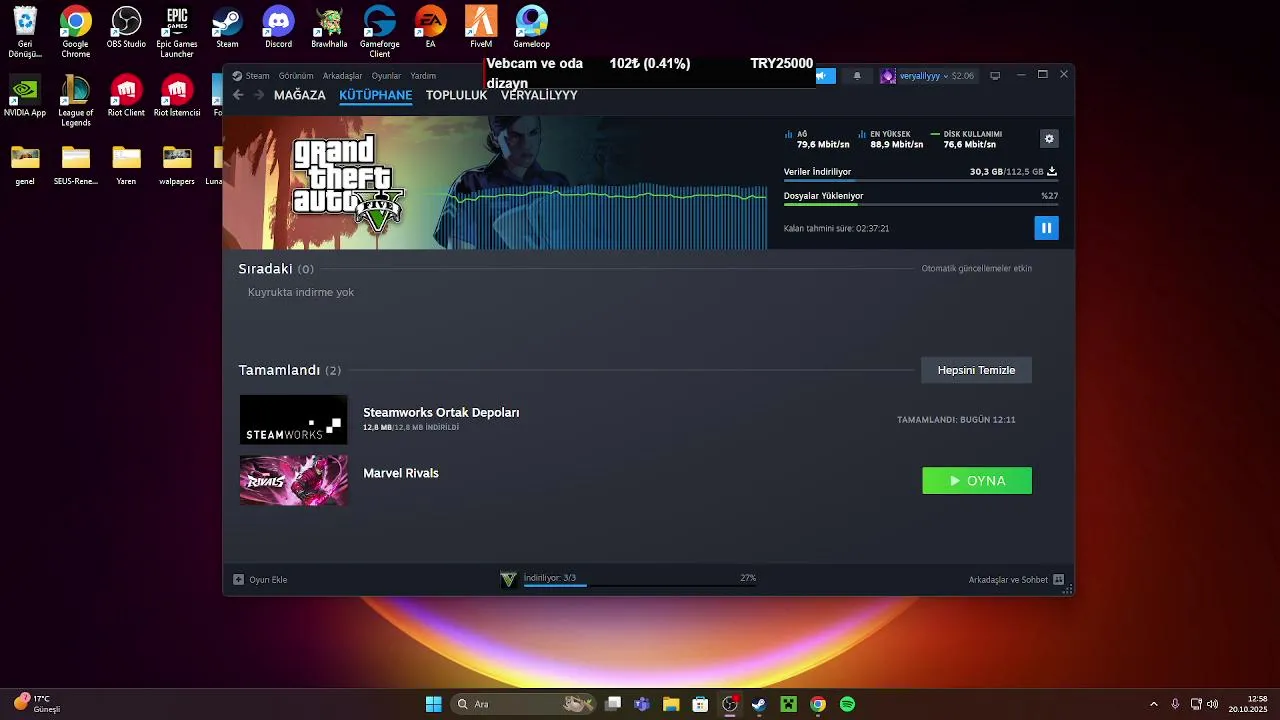
Task: Switch to the MAĞAZA tab
Action: pos(300,95)
